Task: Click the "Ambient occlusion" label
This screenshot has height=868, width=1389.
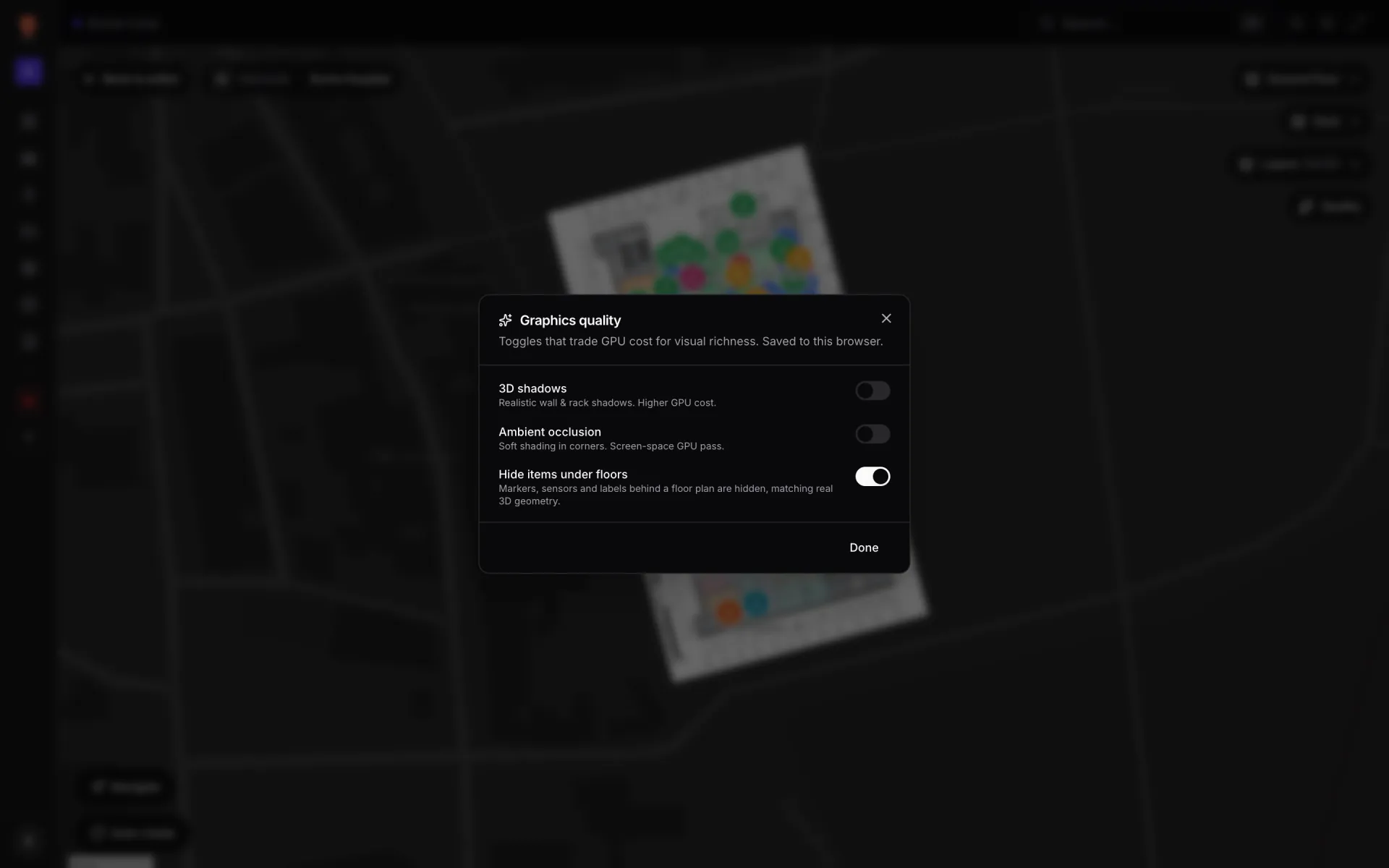Action: [550, 432]
